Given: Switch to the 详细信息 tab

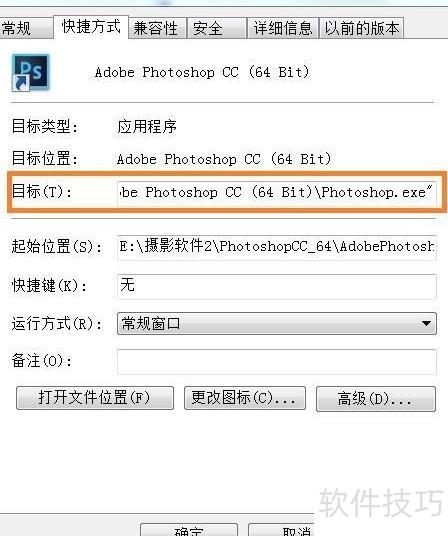Looking at the screenshot, I should click(283, 28).
